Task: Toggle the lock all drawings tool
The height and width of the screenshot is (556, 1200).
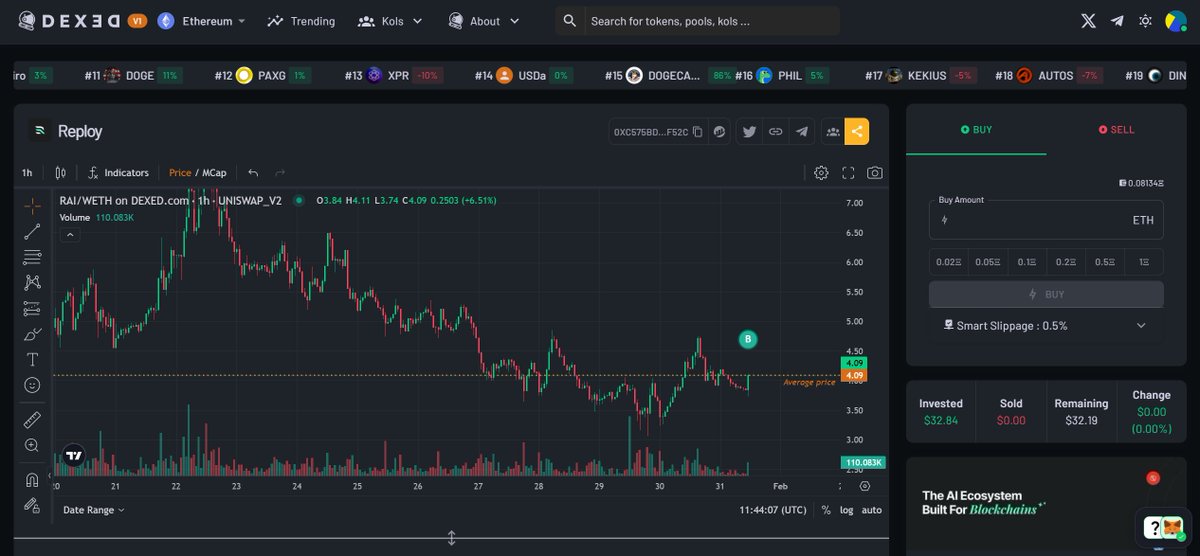Action: click(33, 505)
